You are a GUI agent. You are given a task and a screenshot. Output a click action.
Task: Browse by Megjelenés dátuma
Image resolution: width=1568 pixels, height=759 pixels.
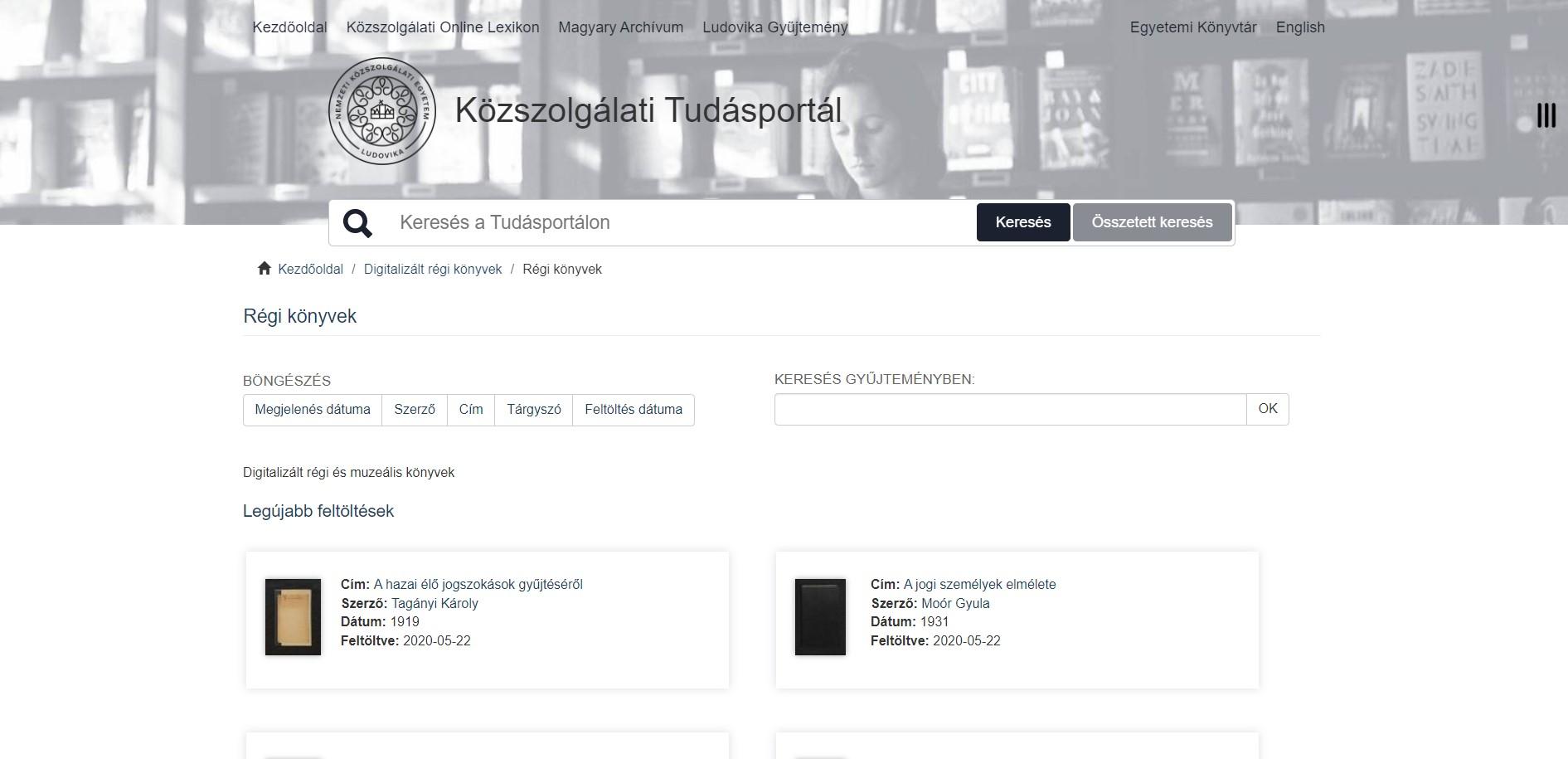pyautogui.click(x=313, y=410)
